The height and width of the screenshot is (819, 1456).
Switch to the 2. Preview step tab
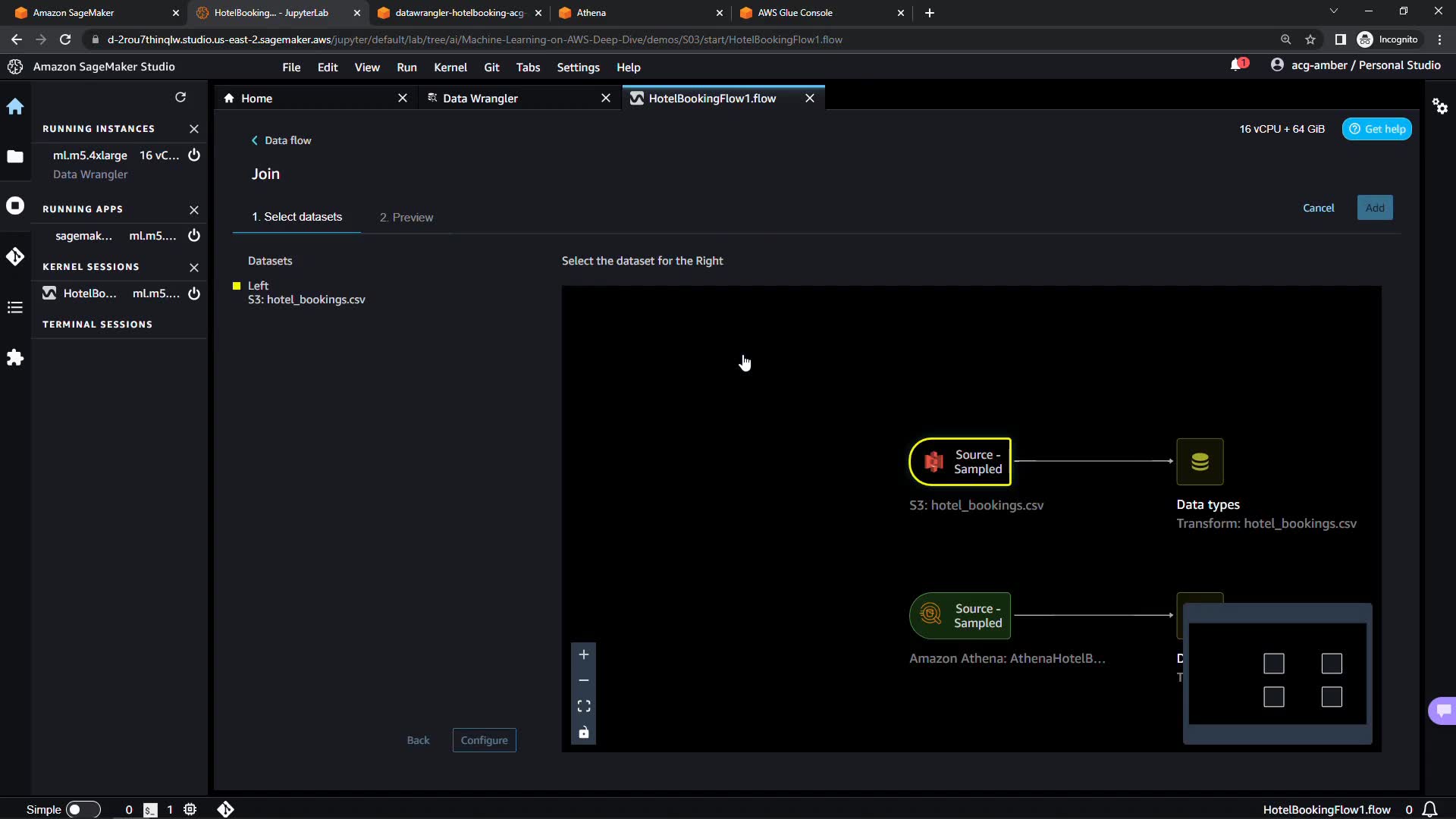click(x=406, y=218)
